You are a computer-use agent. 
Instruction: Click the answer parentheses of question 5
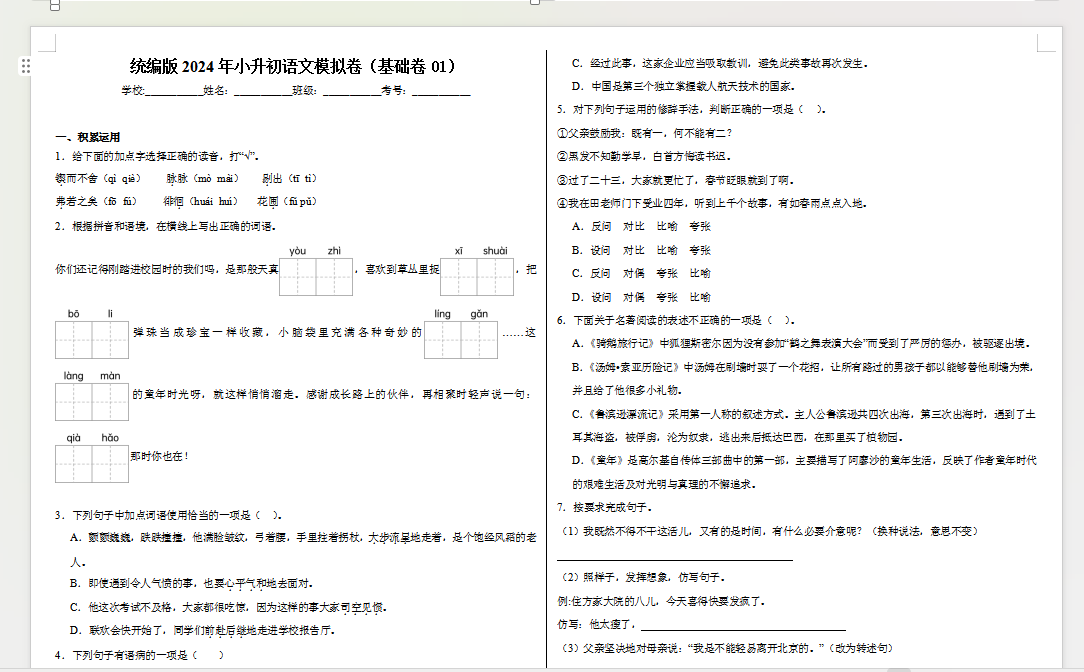(x=811, y=109)
